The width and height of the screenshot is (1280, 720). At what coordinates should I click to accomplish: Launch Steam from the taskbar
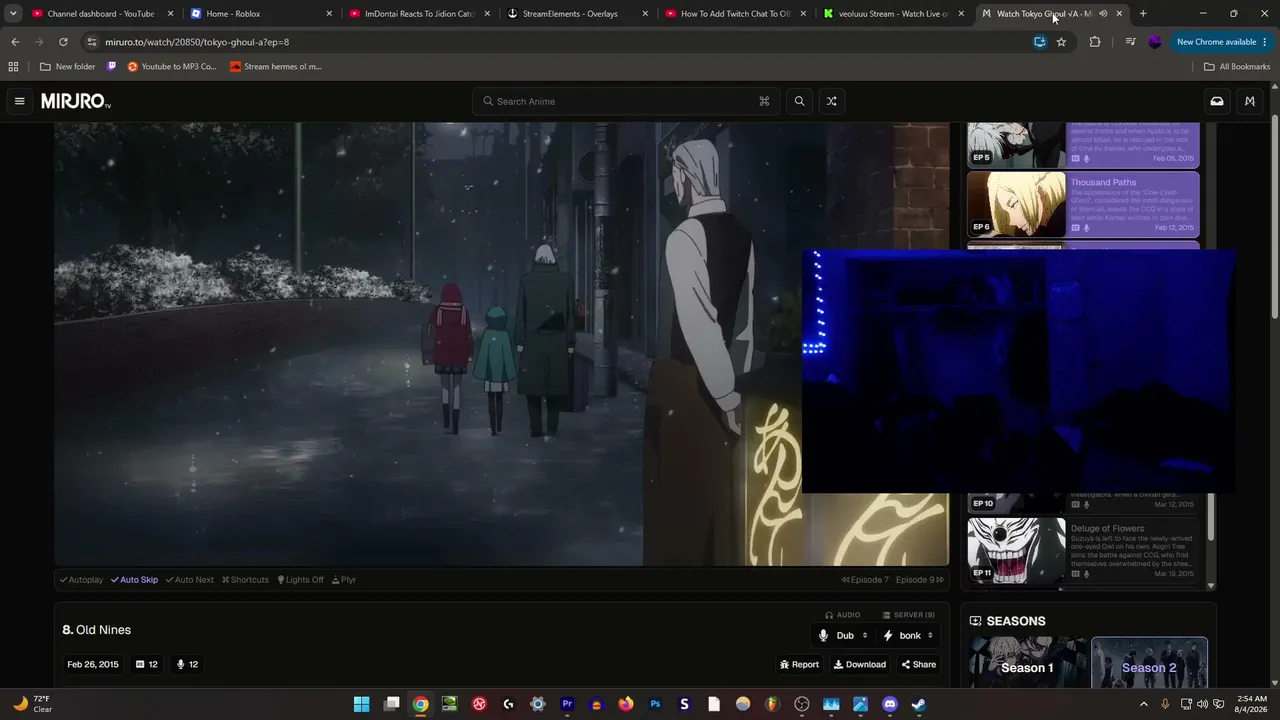[x=919, y=704]
